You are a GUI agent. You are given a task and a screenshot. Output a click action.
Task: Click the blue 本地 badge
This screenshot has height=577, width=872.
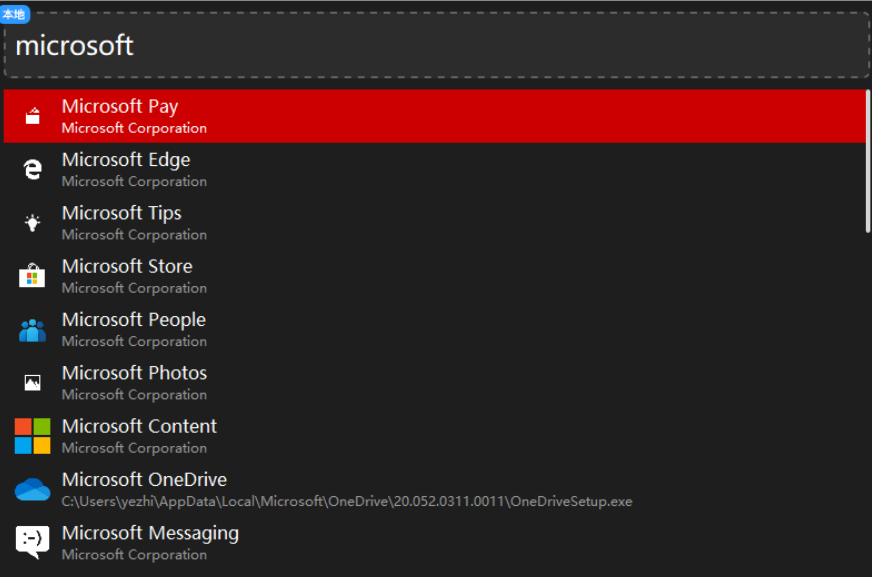14,14
